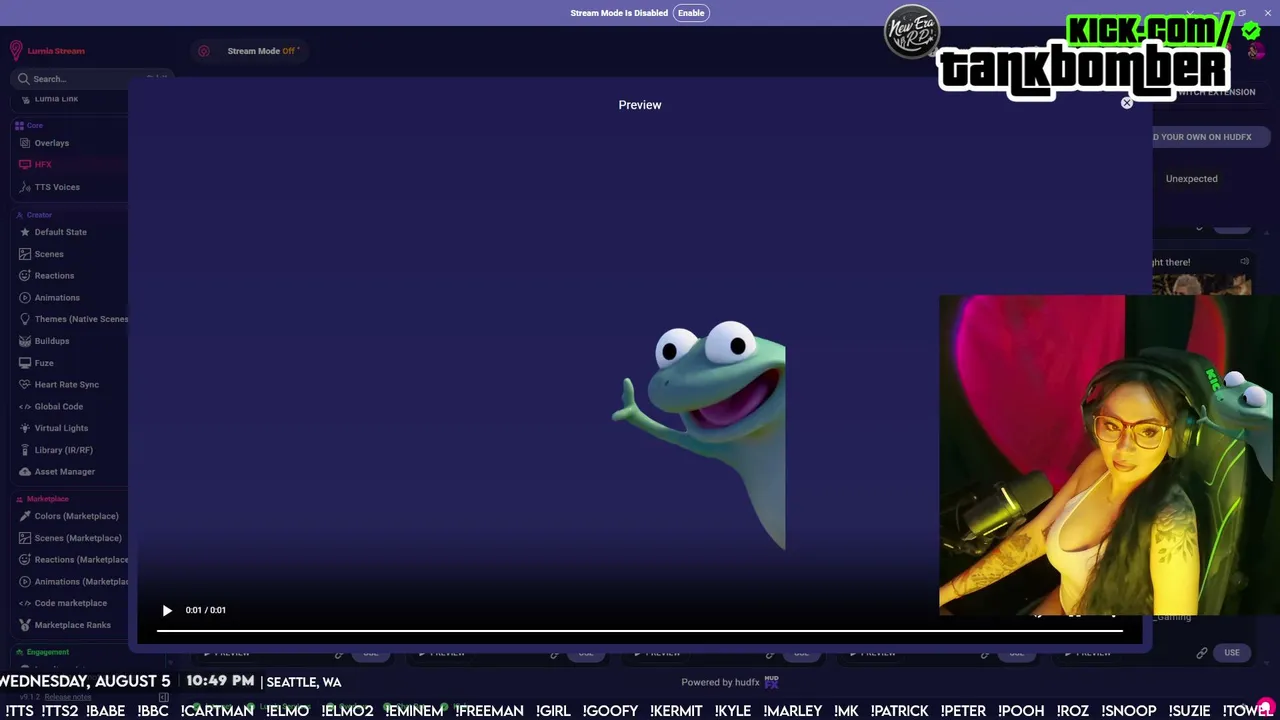Screen dimensions: 1280x720
Task: Open Buildups using its sidebar icon
Action: click(x=26, y=341)
